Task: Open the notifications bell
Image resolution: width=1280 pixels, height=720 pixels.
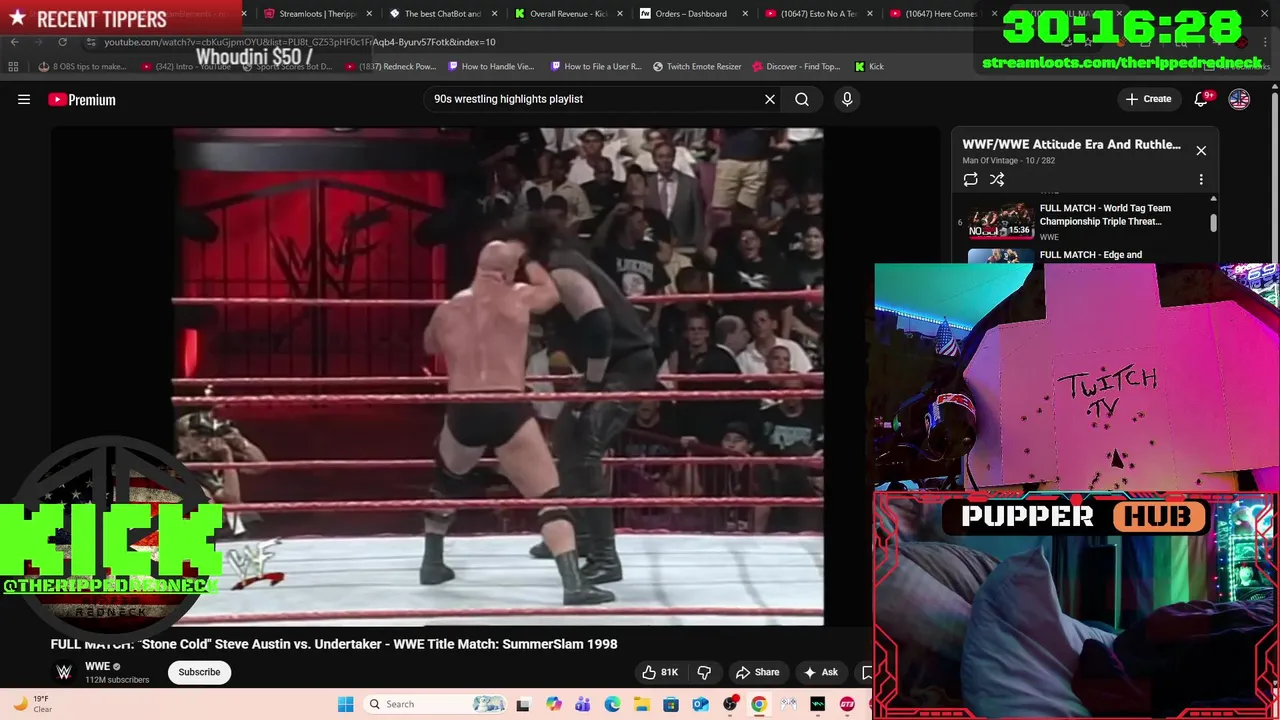Action: click(1201, 99)
